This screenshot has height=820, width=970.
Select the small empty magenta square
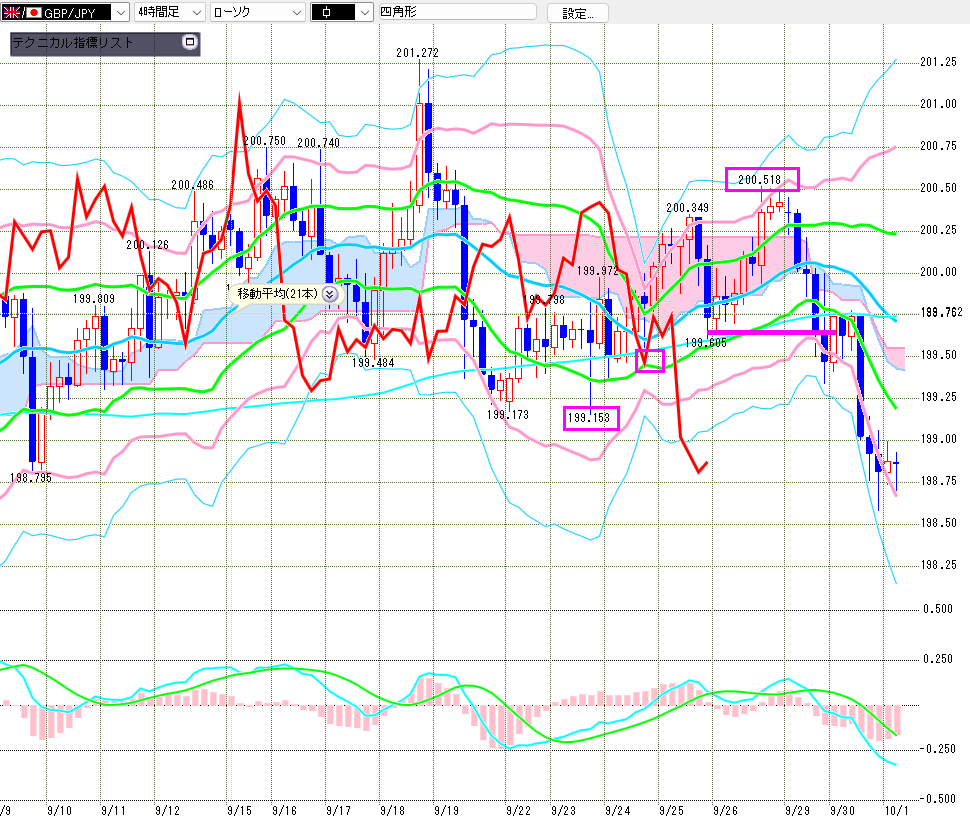(x=650, y=361)
